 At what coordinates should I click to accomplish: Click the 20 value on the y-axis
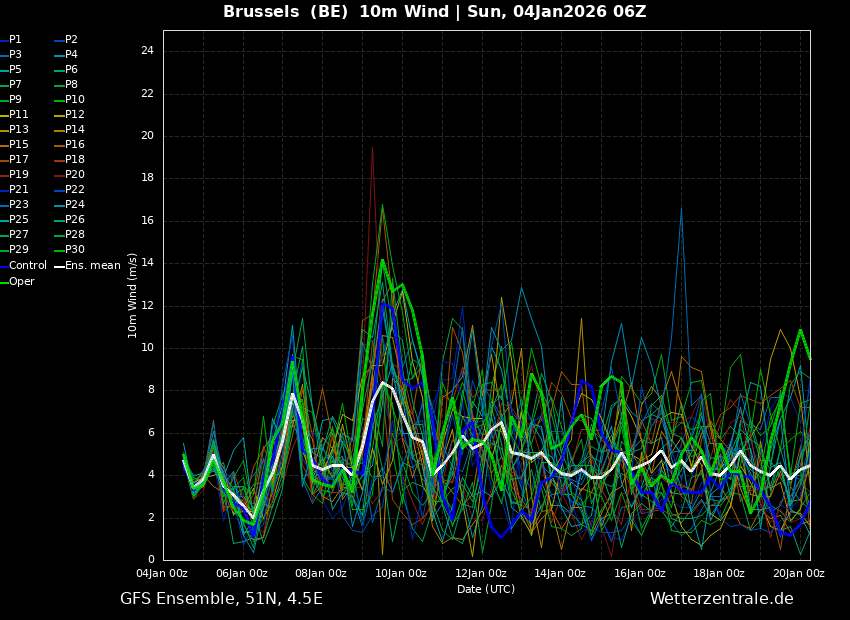coord(147,136)
